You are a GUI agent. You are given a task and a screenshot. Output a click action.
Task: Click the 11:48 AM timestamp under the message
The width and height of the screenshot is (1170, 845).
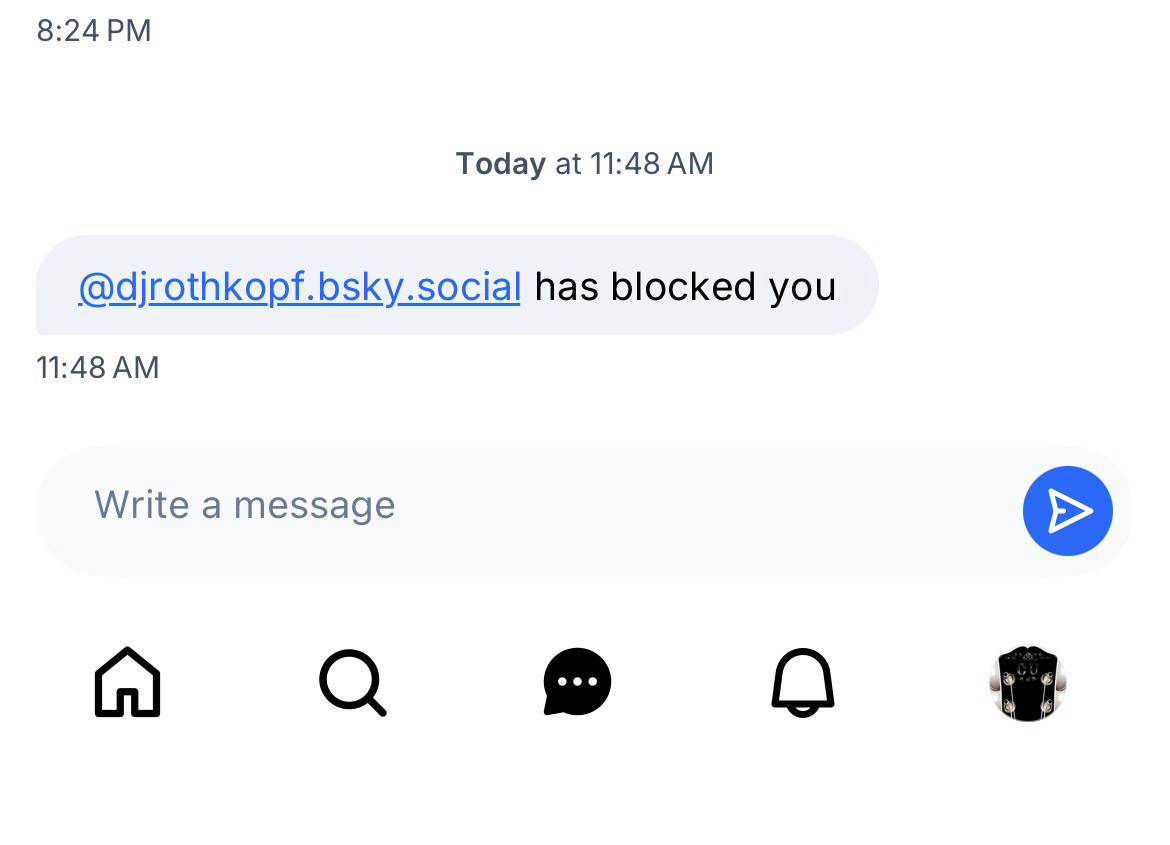pyautogui.click(x=97, y=367)
